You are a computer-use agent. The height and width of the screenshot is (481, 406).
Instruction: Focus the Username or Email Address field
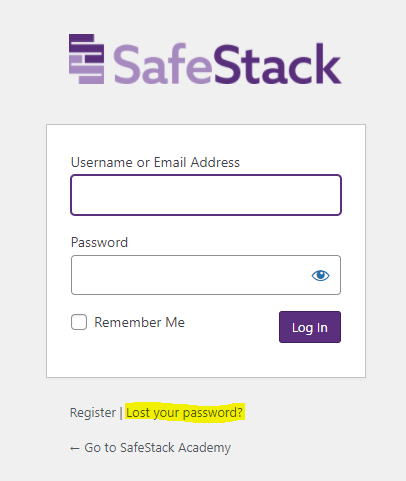coord(206,195)
